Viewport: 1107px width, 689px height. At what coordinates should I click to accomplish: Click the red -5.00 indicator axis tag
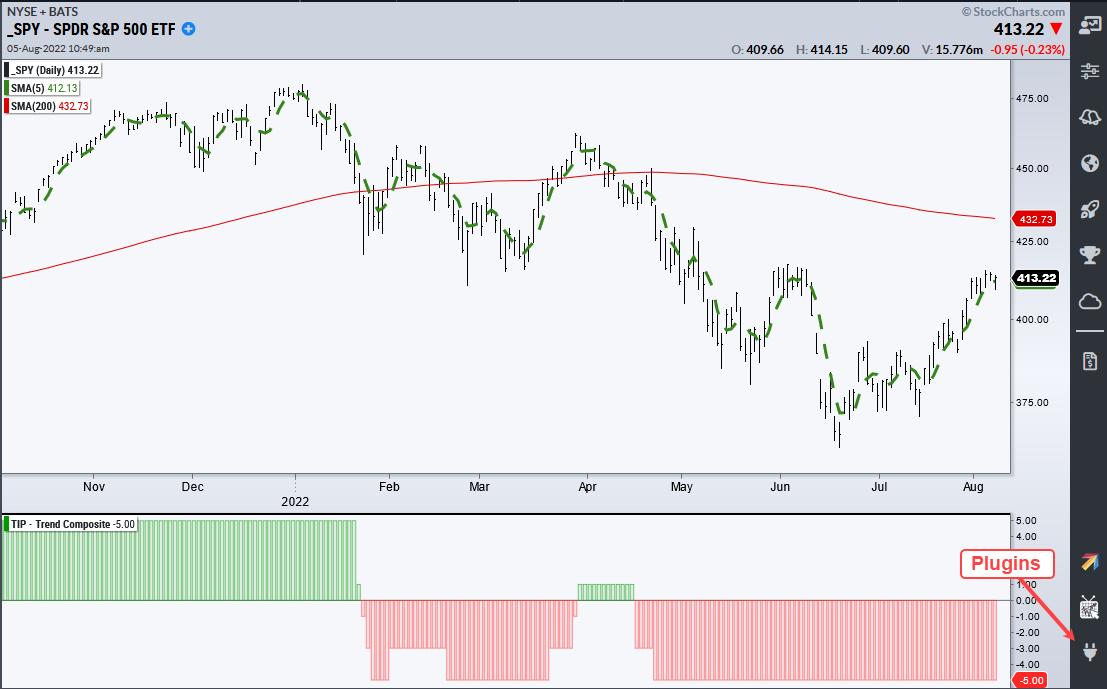1032,681
